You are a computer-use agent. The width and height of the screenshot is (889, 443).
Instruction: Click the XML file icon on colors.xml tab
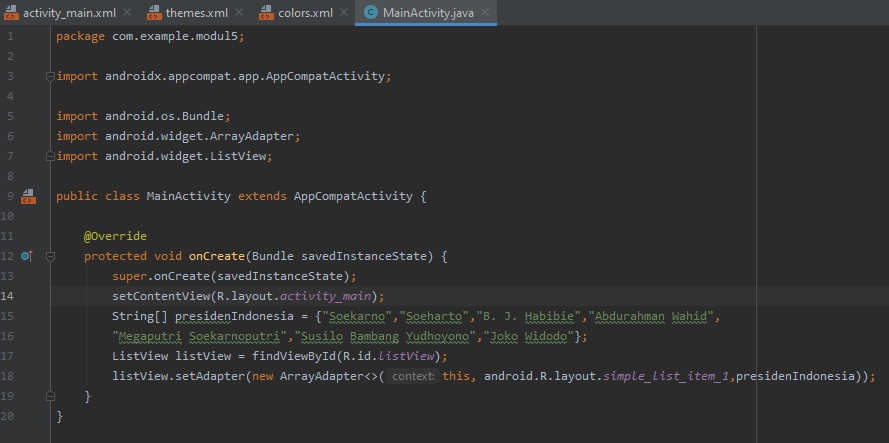tap(266, 12)
